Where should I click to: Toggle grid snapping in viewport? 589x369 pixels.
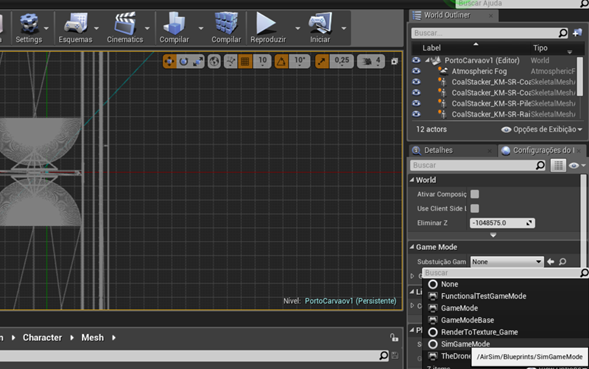245,61
